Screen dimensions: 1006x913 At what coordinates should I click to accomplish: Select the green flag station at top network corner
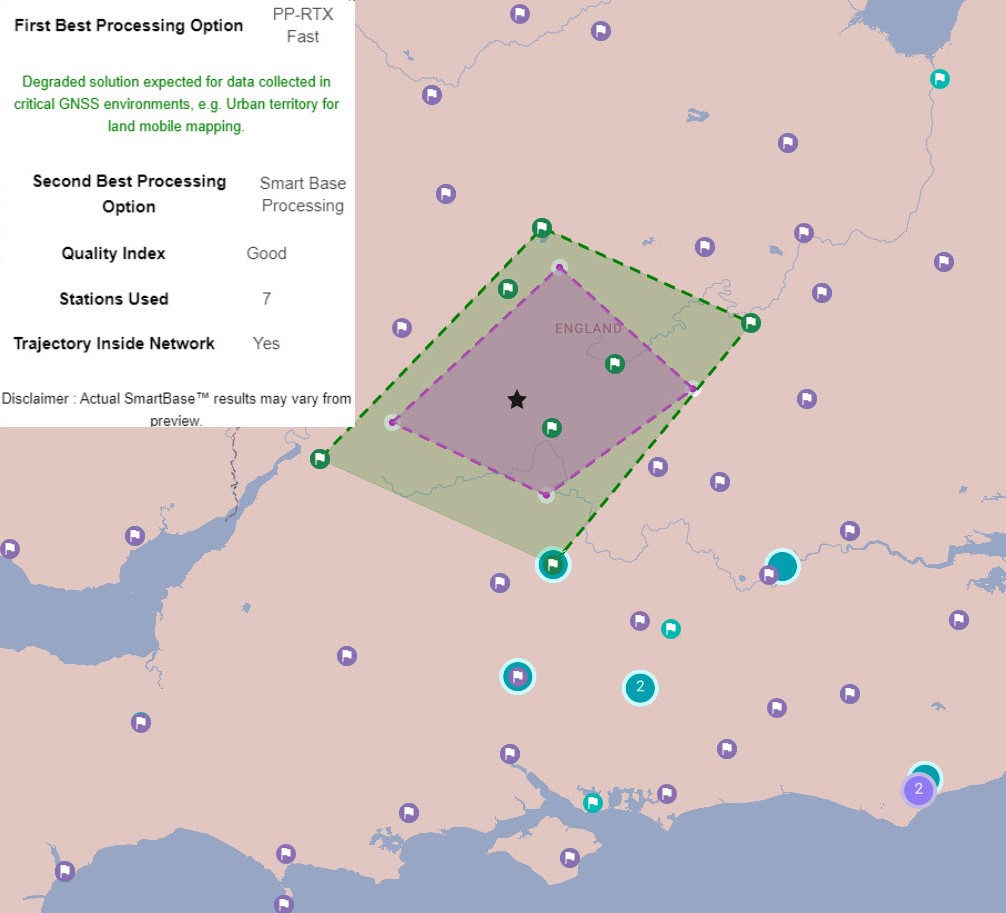point(543,228)
